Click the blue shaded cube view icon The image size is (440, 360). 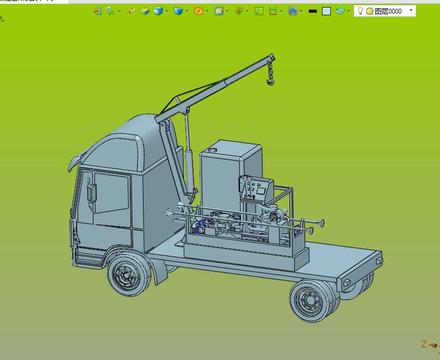[x=158, y=11]
